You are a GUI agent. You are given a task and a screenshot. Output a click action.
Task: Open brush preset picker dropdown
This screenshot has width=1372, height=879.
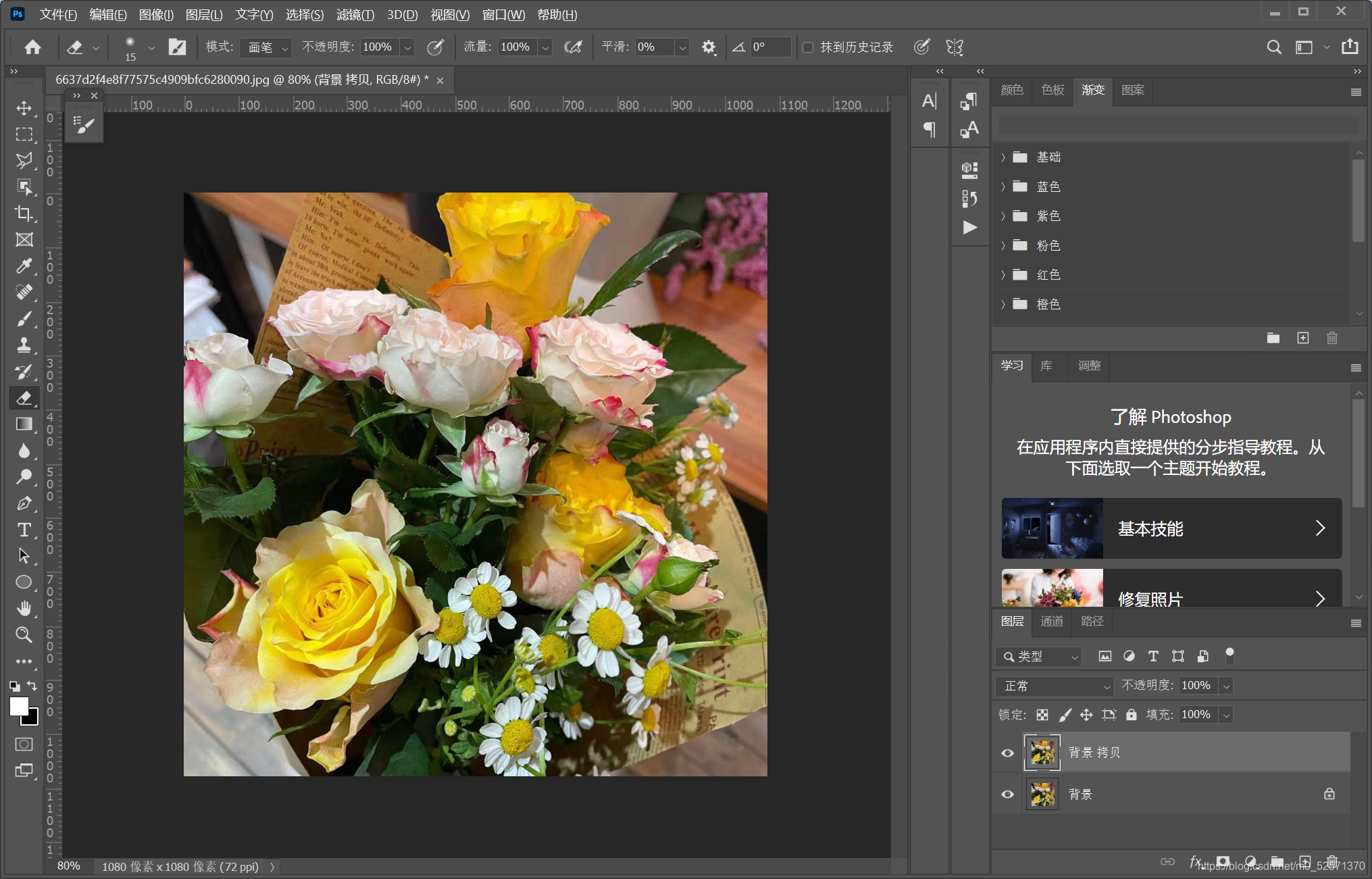tap(151, 47)
